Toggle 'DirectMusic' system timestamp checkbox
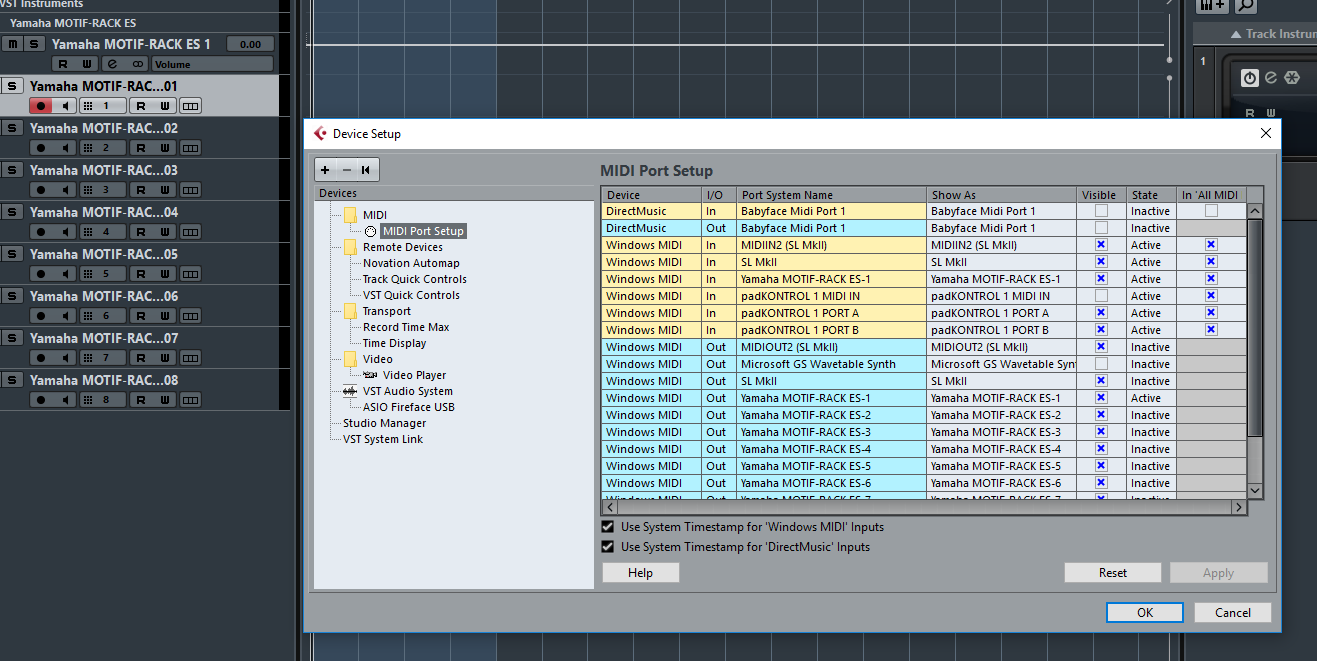1317x661 pixels. pyautogui.click(x=608, y=547)
